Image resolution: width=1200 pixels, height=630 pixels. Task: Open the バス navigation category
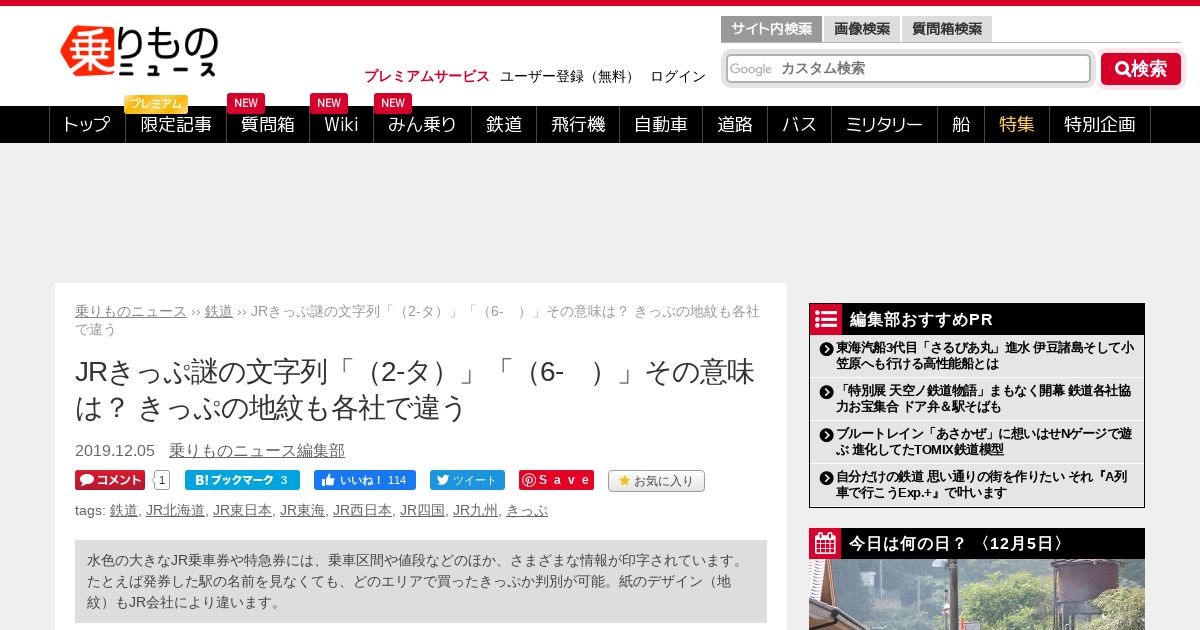(x=799, y=125)
